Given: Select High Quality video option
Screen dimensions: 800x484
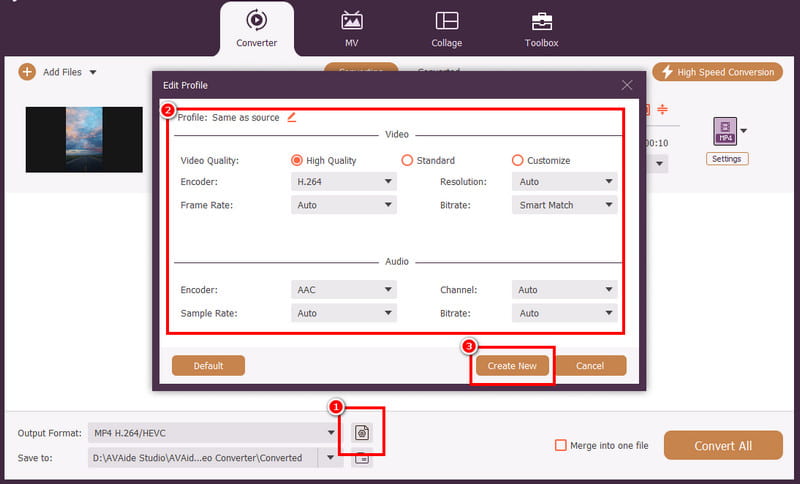Looking at the screenshot, I should [297, 160].
